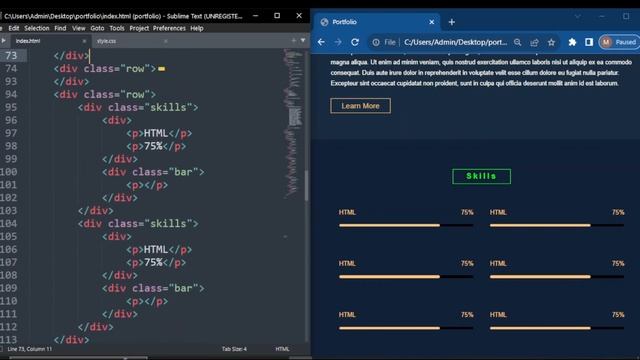Open the Tools menu

[117, 28]
